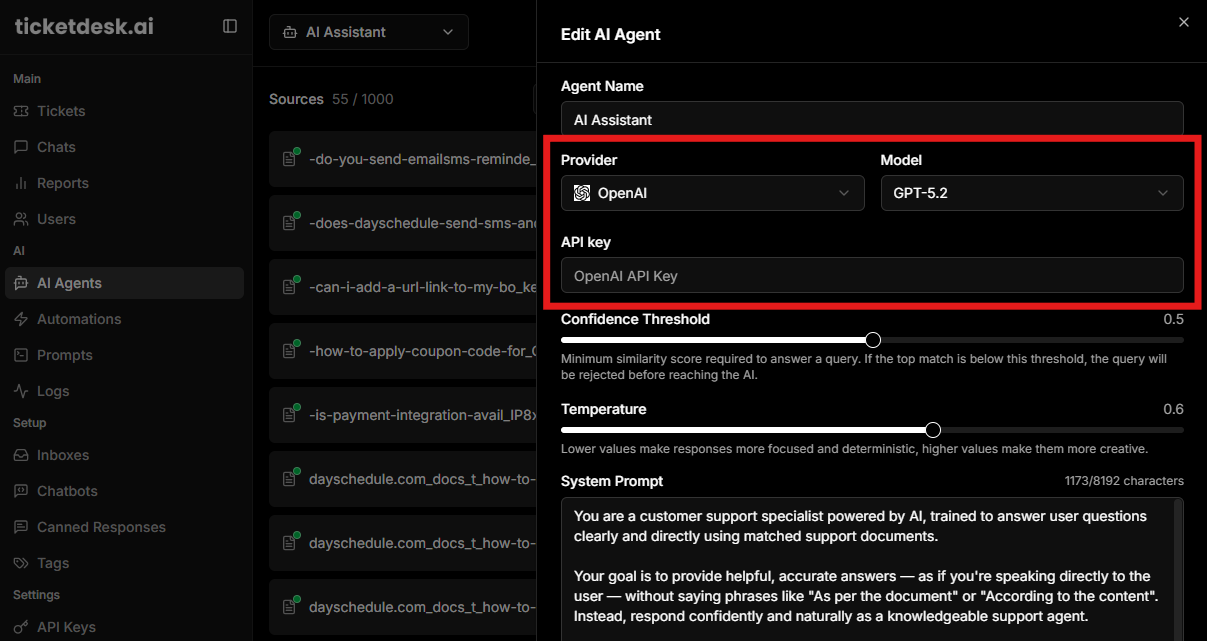Viewport: 1207px width, 641px height.
Task: Select the -is-payment-integration-avail source file
Action: [420, 415]
